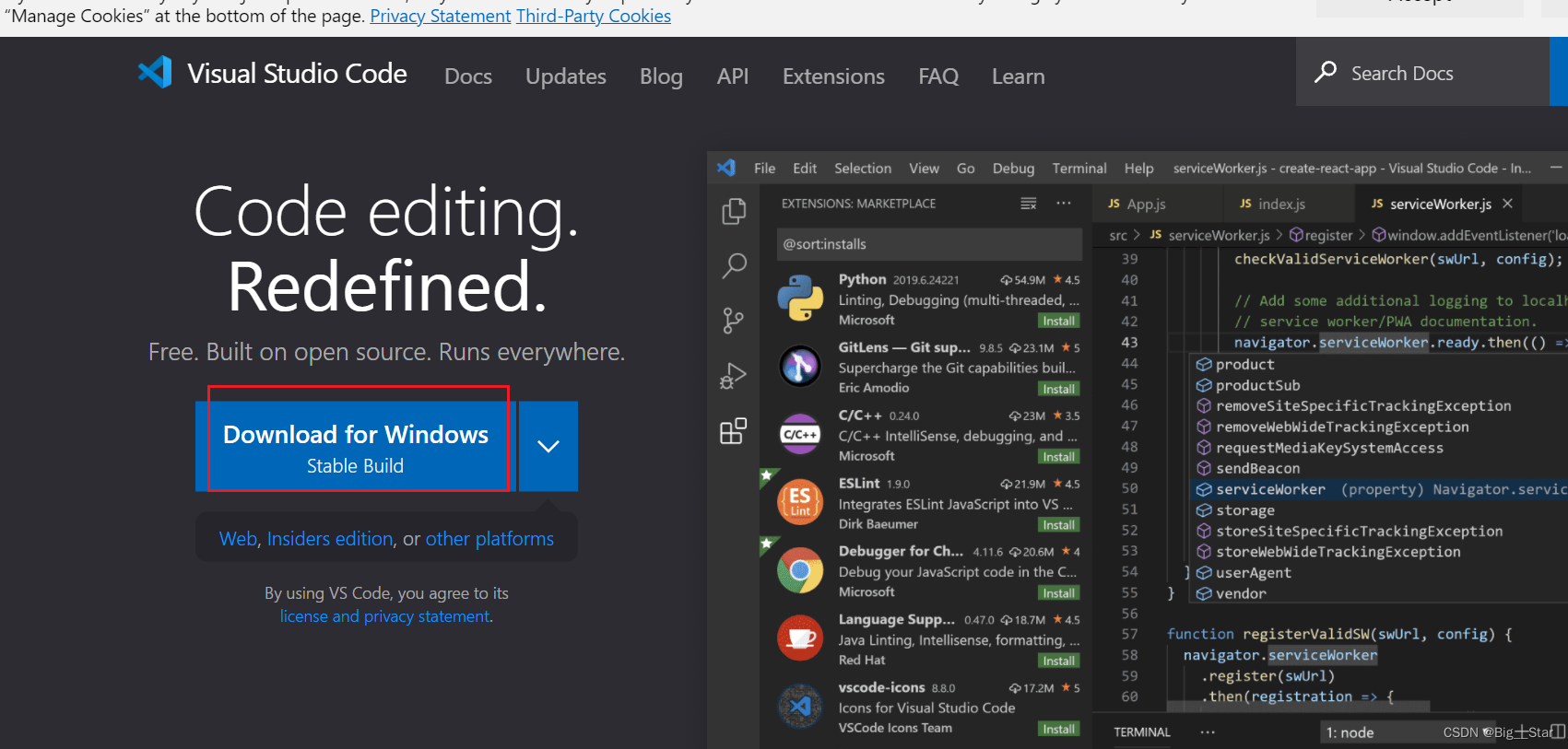
Task: Open the more actions ellipsis in Extensions header
Action: 1064,204
